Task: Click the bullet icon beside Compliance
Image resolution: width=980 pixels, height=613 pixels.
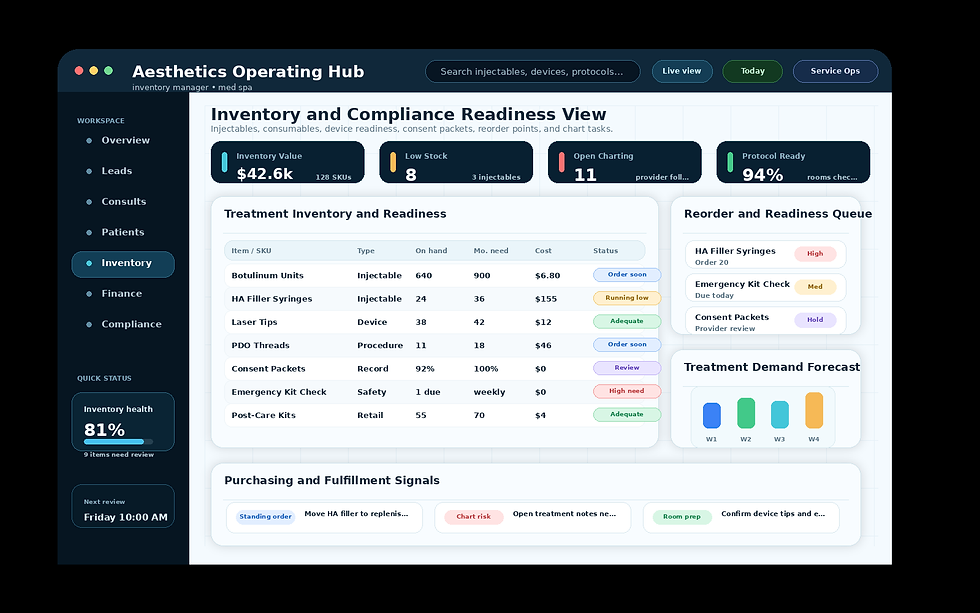Action: pyautogui.click(x=89, y=324)
